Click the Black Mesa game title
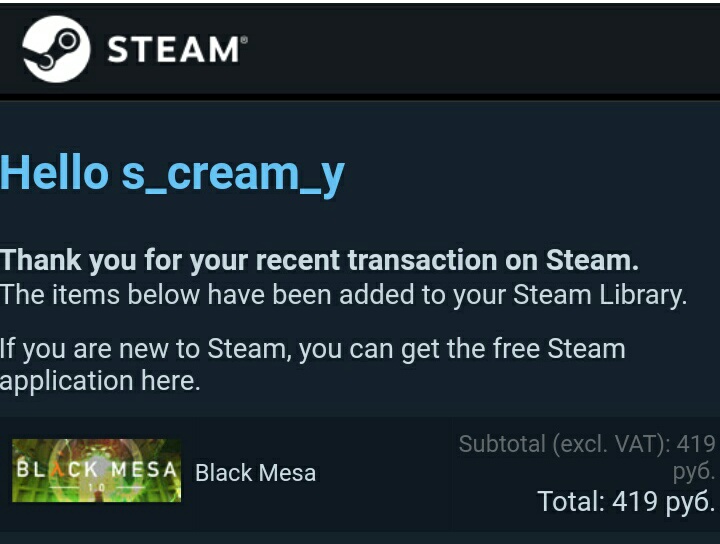Viewport: 720px width, 544px height. (x=255, y=473)
